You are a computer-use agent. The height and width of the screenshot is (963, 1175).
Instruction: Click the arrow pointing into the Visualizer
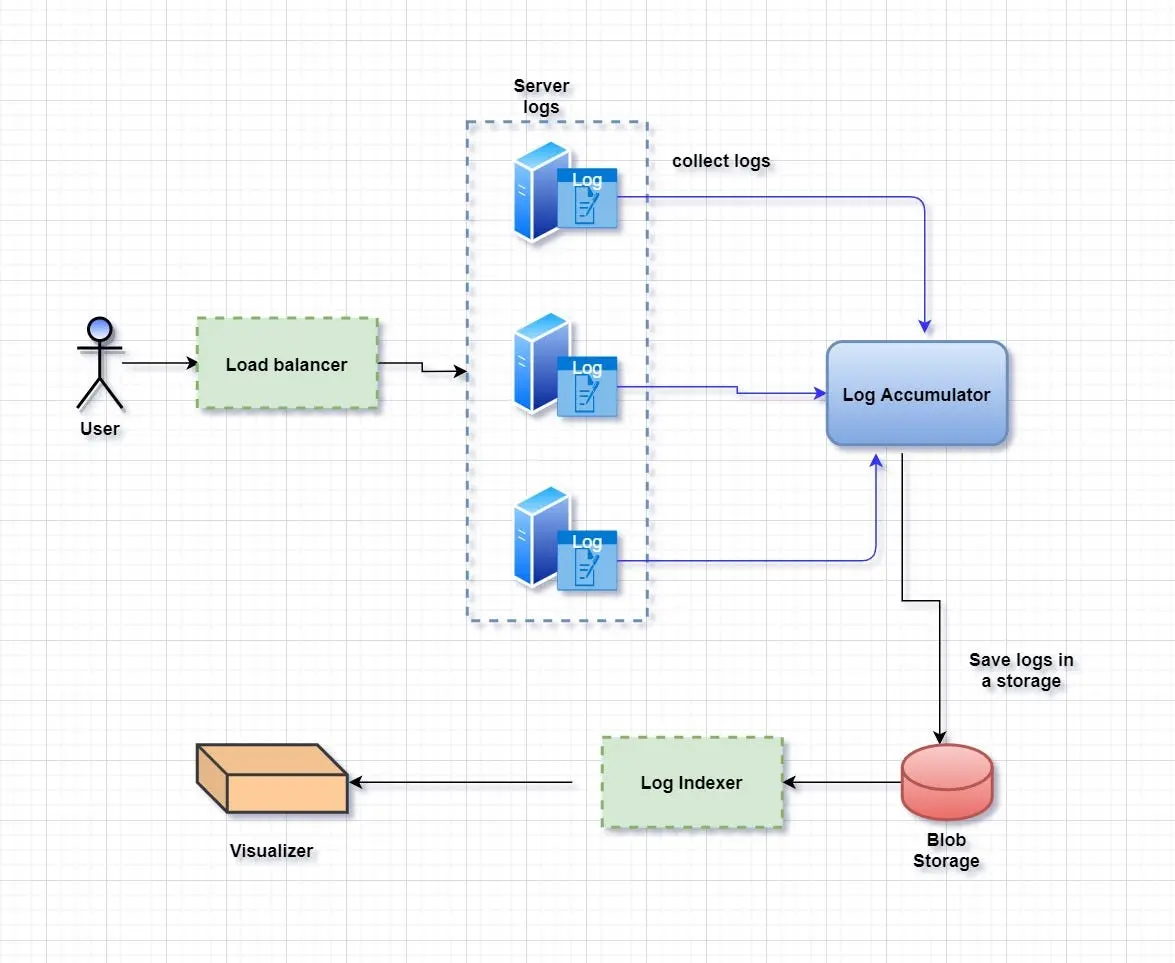click(461, 782)
